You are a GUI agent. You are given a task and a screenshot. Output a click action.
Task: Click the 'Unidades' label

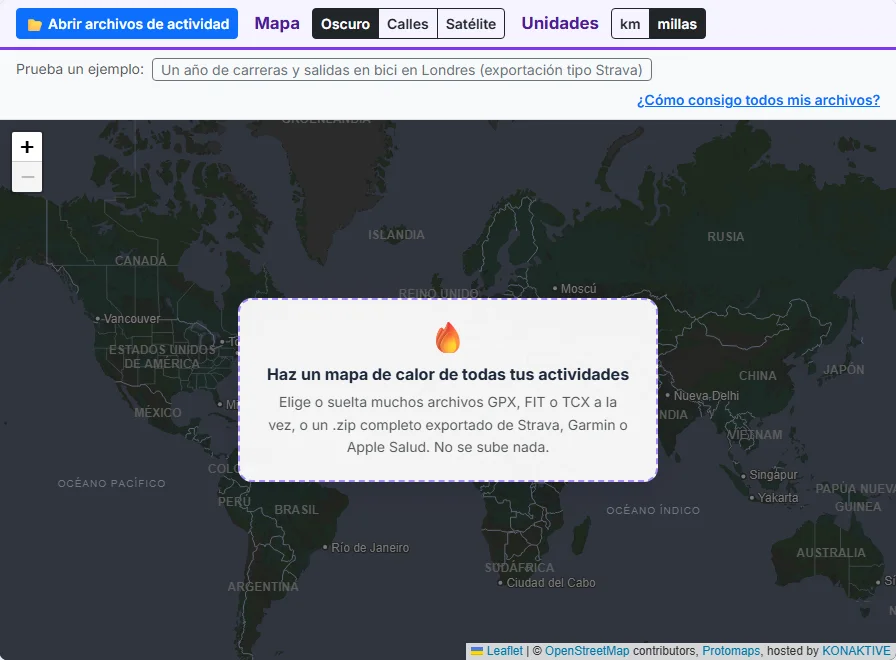click(560, 23)
